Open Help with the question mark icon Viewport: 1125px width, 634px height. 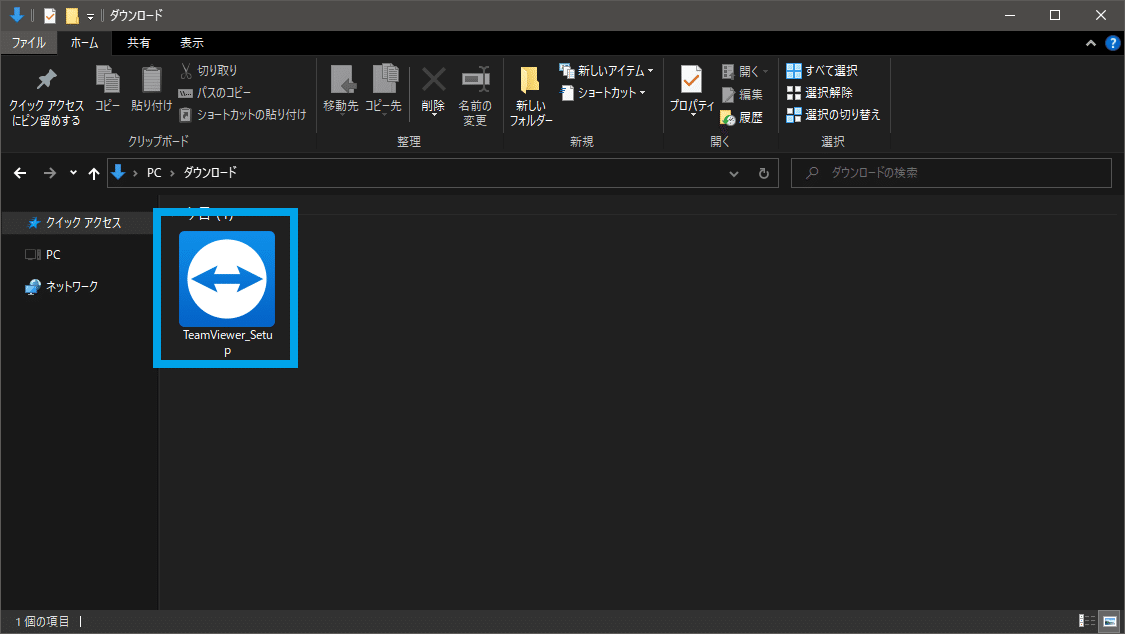(x=1112, y=43)
